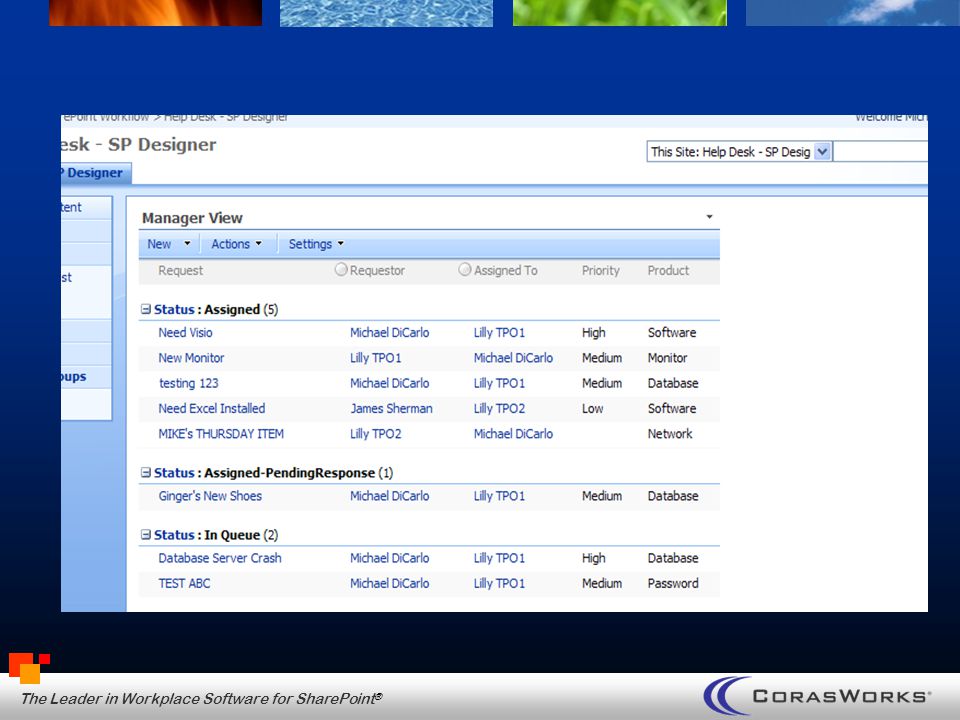Sort by the Request column header
This screenshot has width=960, height=720.
(x=181, y=271)
